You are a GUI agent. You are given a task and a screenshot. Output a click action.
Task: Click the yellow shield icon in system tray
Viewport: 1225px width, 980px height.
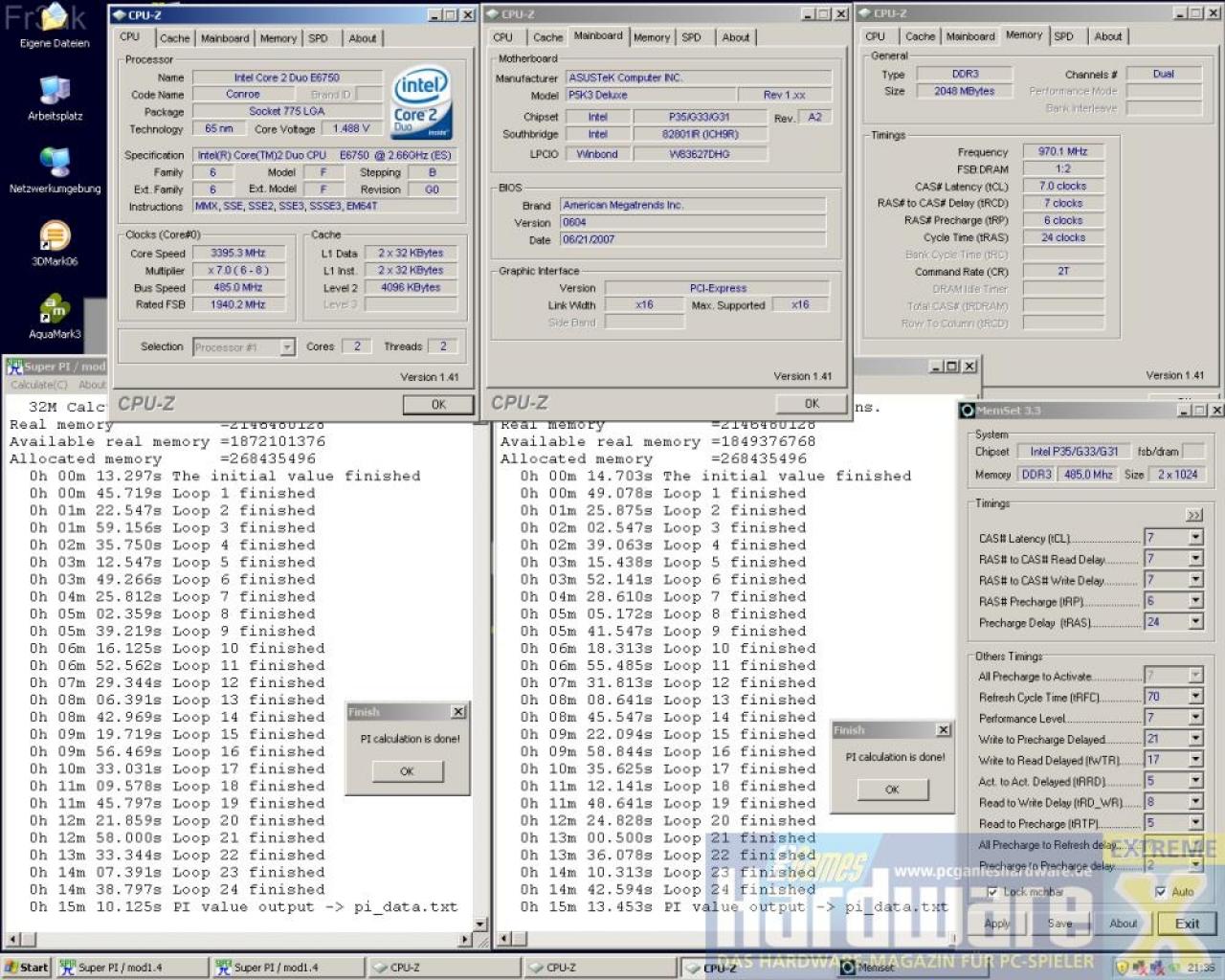click(x=1123, y=968)
